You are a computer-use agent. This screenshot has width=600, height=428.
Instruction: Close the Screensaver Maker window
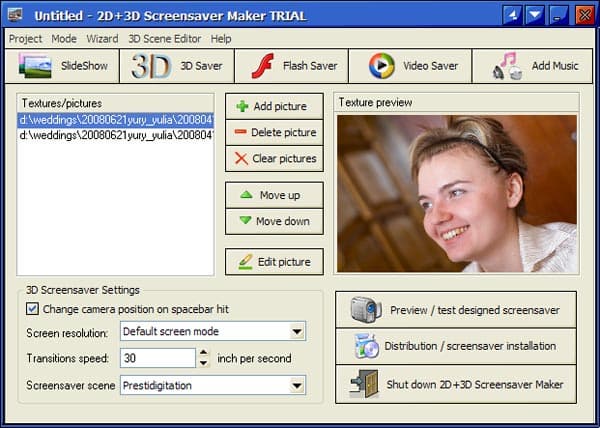585,15
